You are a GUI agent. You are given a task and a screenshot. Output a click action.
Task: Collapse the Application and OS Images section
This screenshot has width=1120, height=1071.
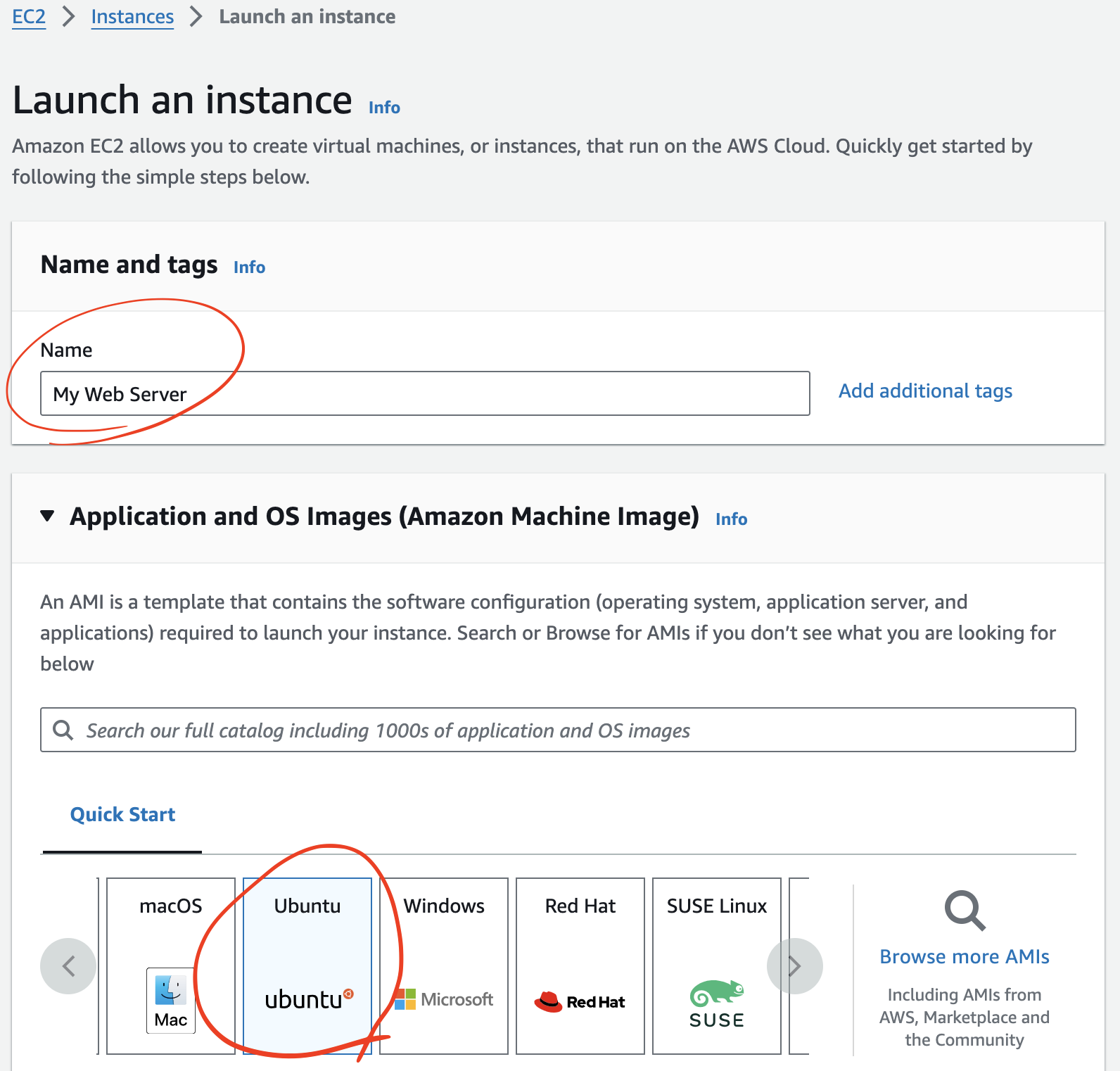click(48, 517)
